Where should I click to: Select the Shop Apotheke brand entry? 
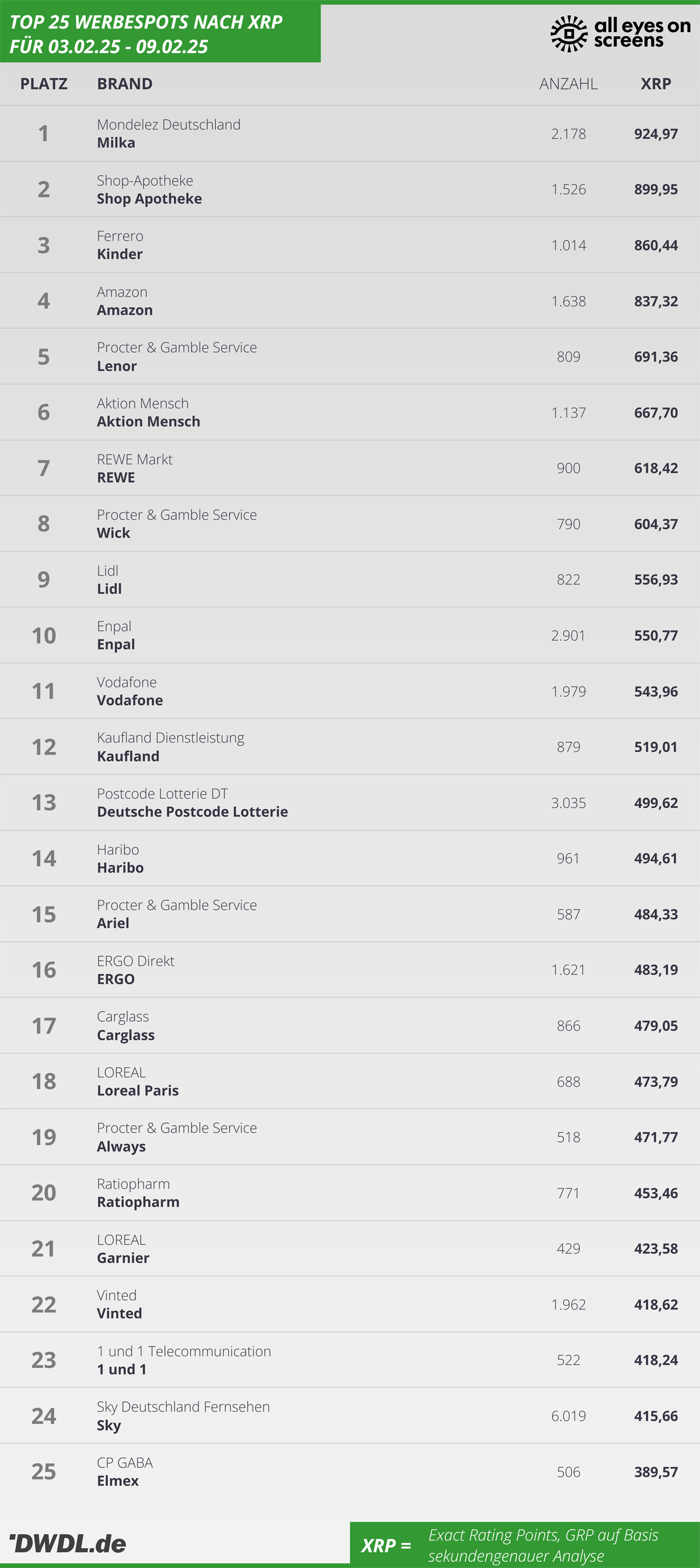pyautogui.click(x=149, y=198)
